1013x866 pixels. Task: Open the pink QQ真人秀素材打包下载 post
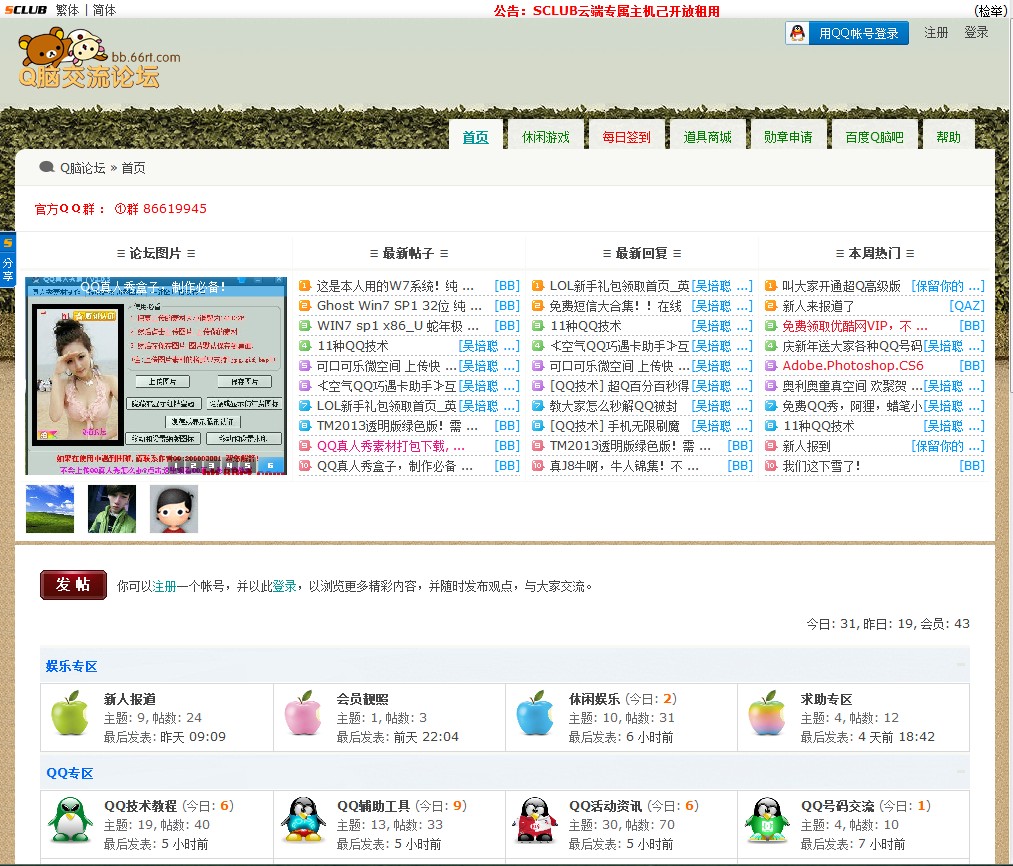[391, 446]
